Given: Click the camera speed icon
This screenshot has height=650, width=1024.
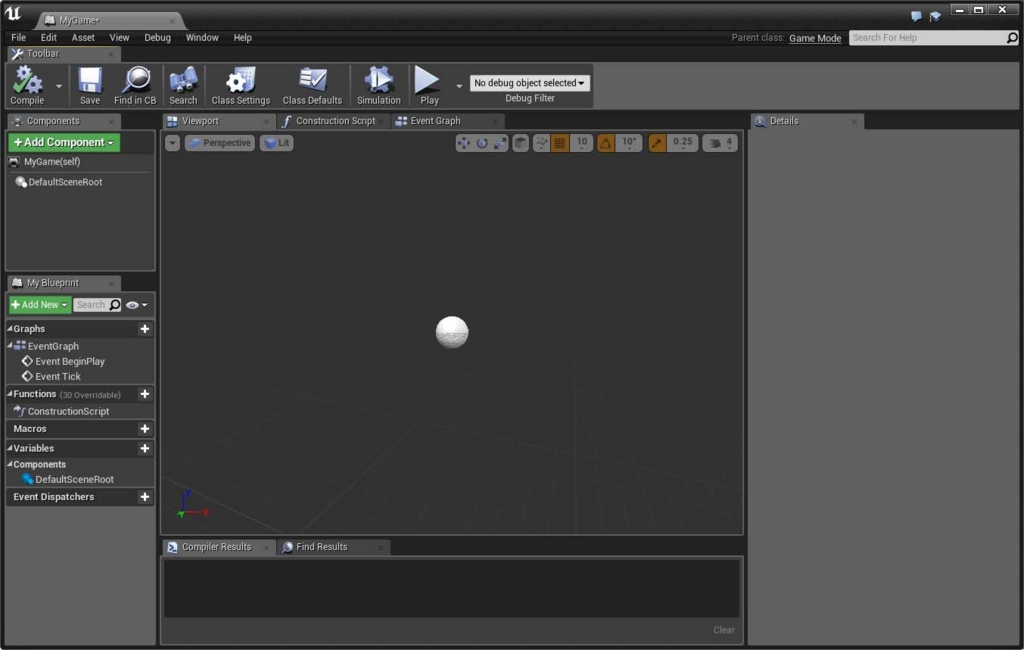Looking at the screenshot, I should pos(715,143).
